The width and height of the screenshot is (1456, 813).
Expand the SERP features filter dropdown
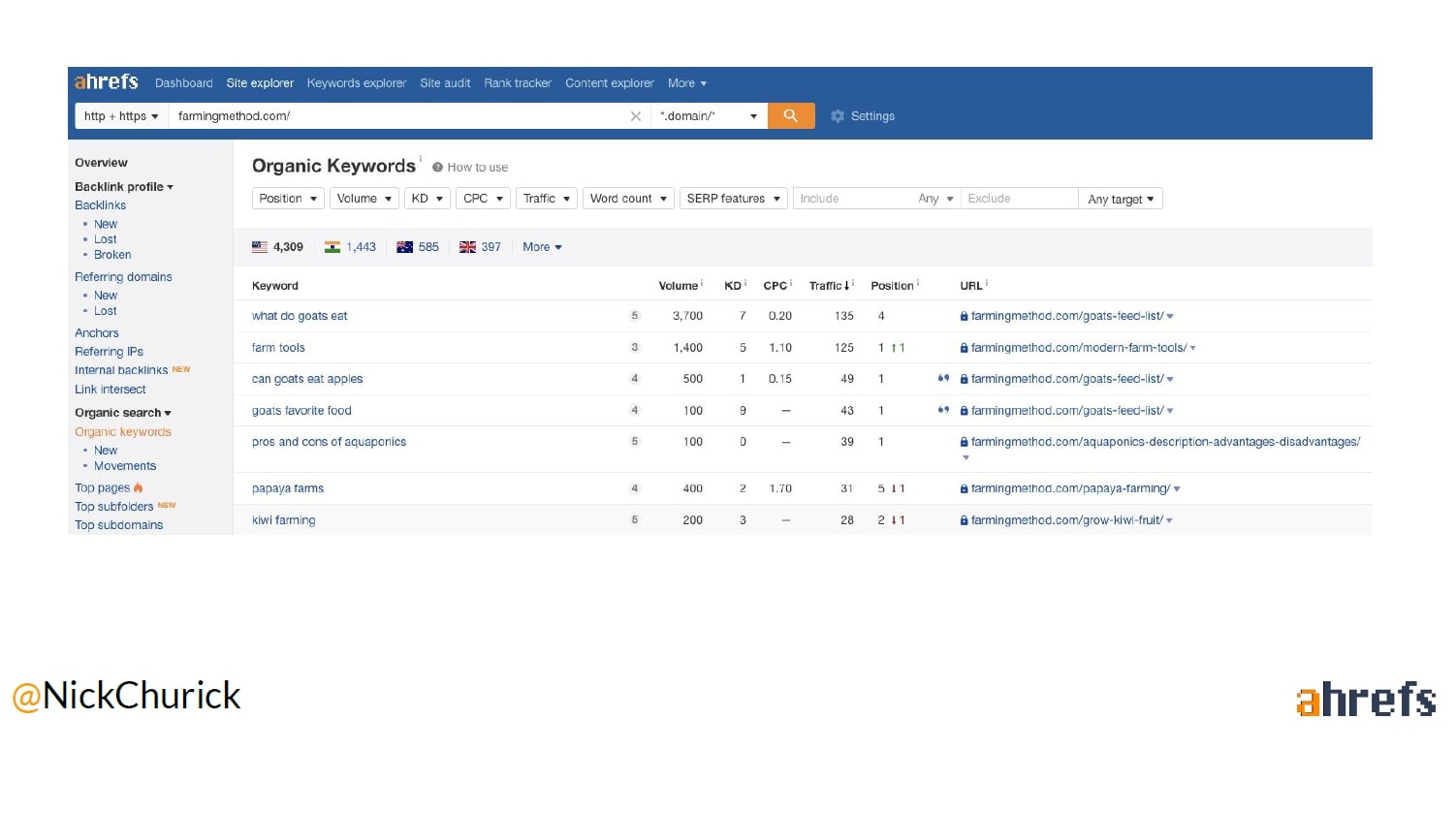click(733, 199)
